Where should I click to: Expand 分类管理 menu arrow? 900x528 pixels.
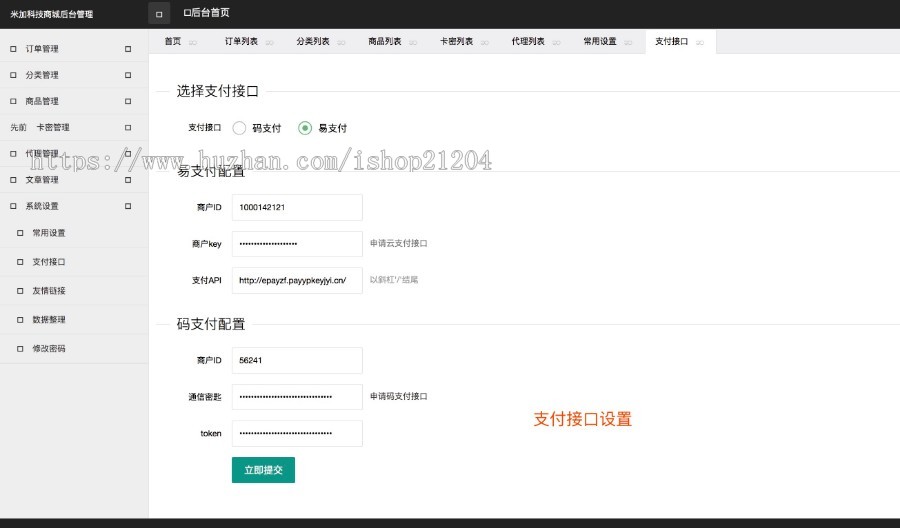pos(128,75)
